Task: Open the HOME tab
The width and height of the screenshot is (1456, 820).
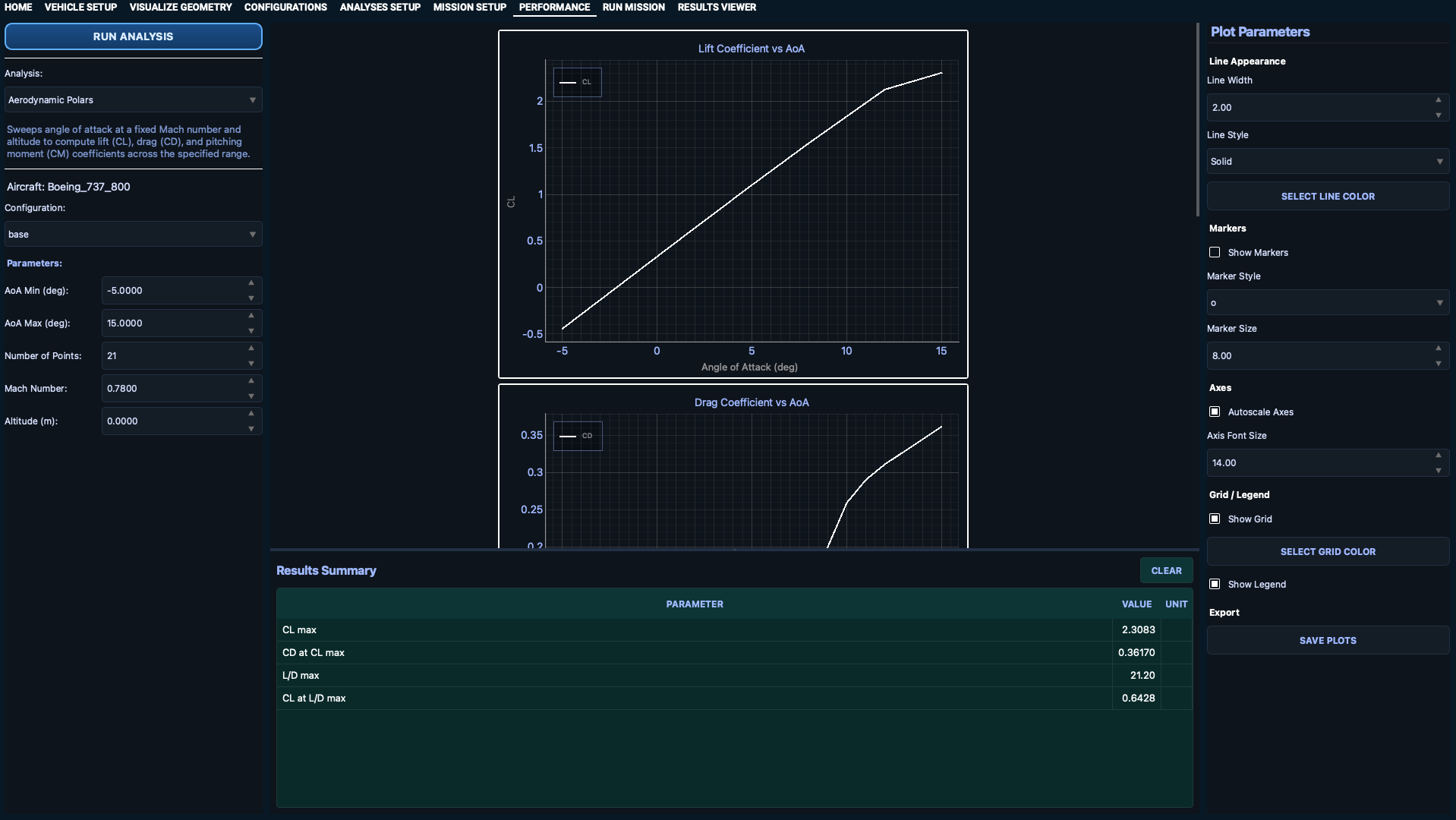Action: (x=18, y=7)
